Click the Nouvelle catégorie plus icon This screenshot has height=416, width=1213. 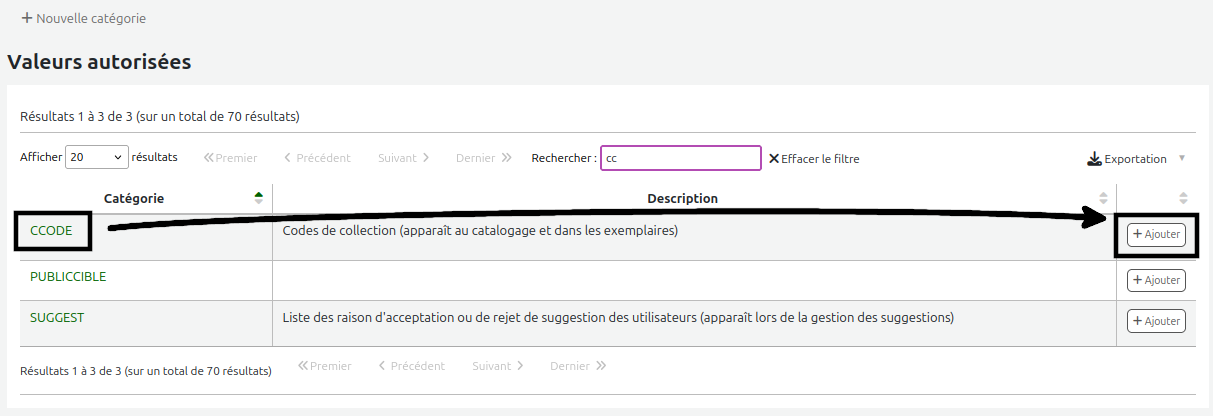[27, 18]
